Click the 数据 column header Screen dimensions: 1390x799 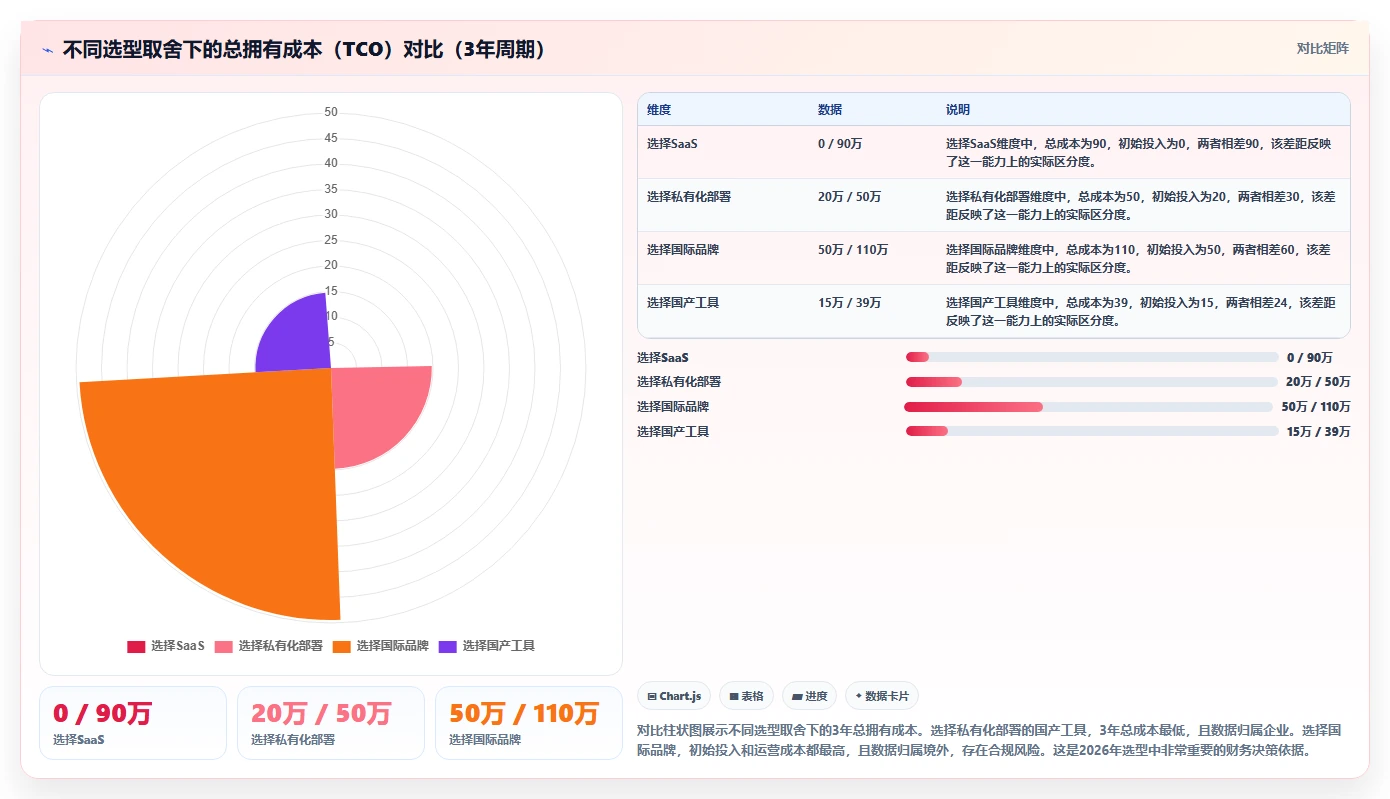(830, 110)
